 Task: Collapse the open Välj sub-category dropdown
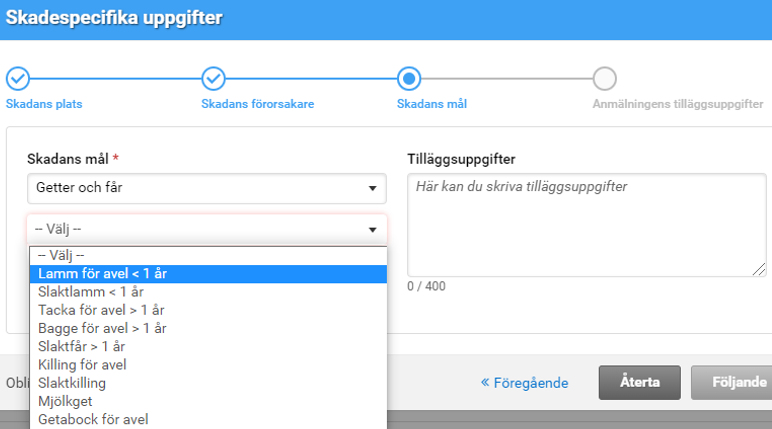[206, 229]
